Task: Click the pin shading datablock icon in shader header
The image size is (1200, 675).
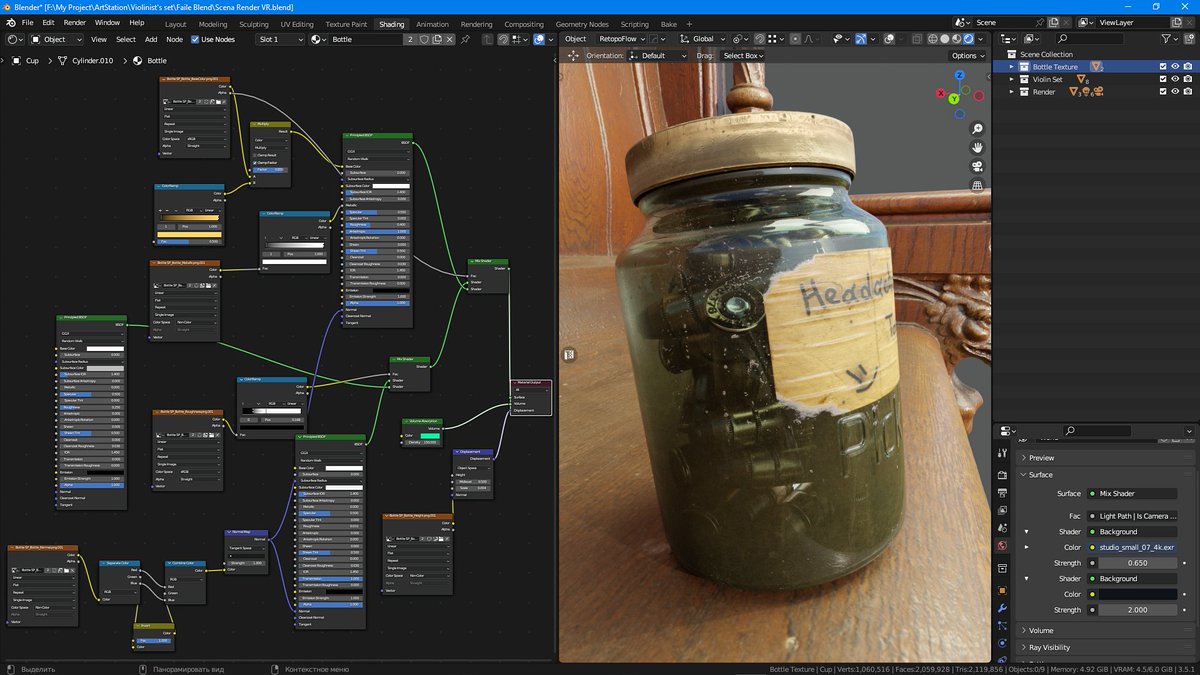Action: point(466,39)
